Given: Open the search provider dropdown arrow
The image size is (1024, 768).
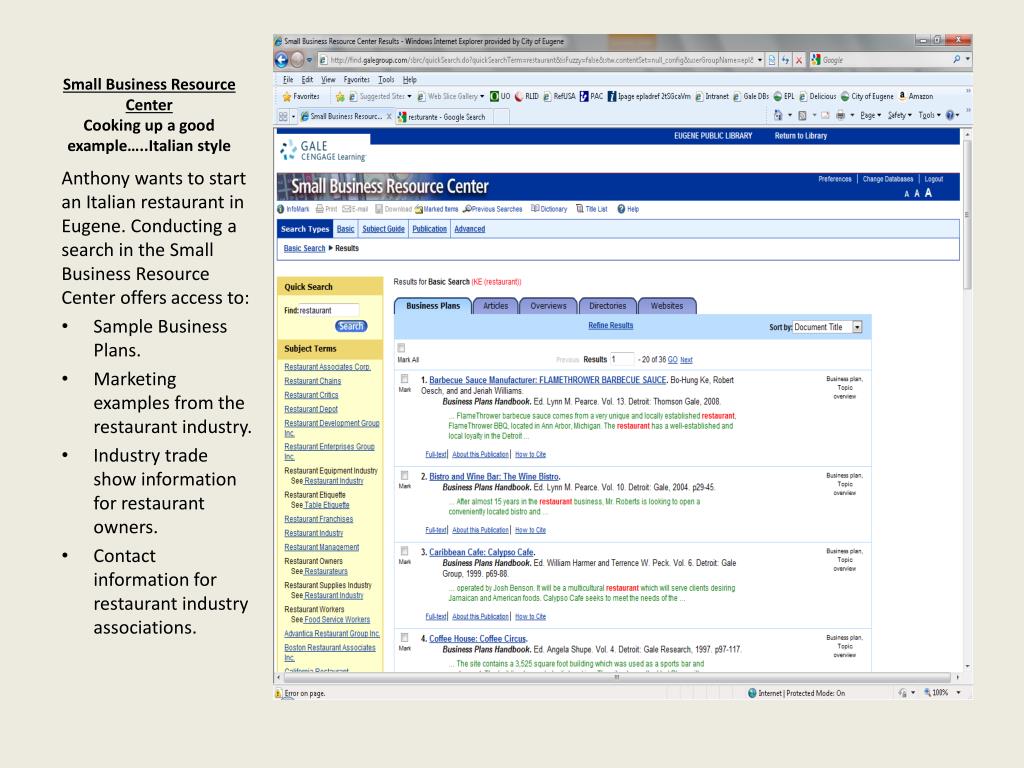Looking at the screenshot, I should point(967,59).
